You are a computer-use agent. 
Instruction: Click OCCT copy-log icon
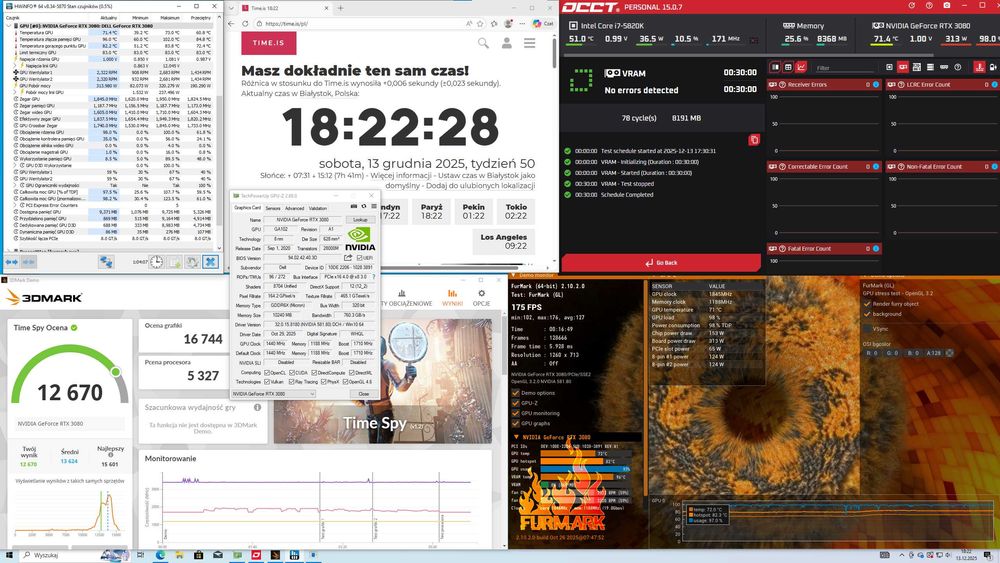point(754,140)
